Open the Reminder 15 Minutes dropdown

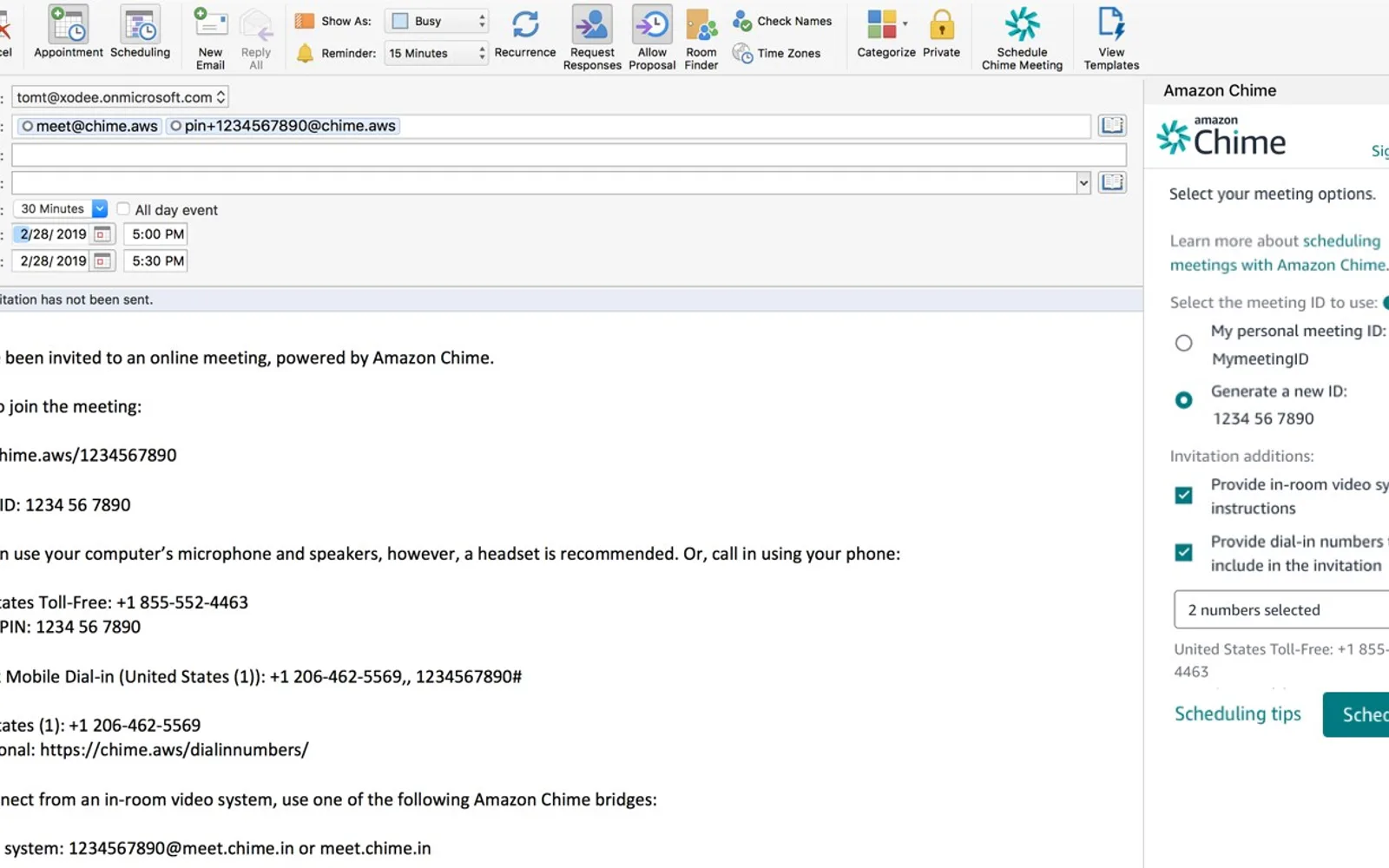[x=437, y=53]
